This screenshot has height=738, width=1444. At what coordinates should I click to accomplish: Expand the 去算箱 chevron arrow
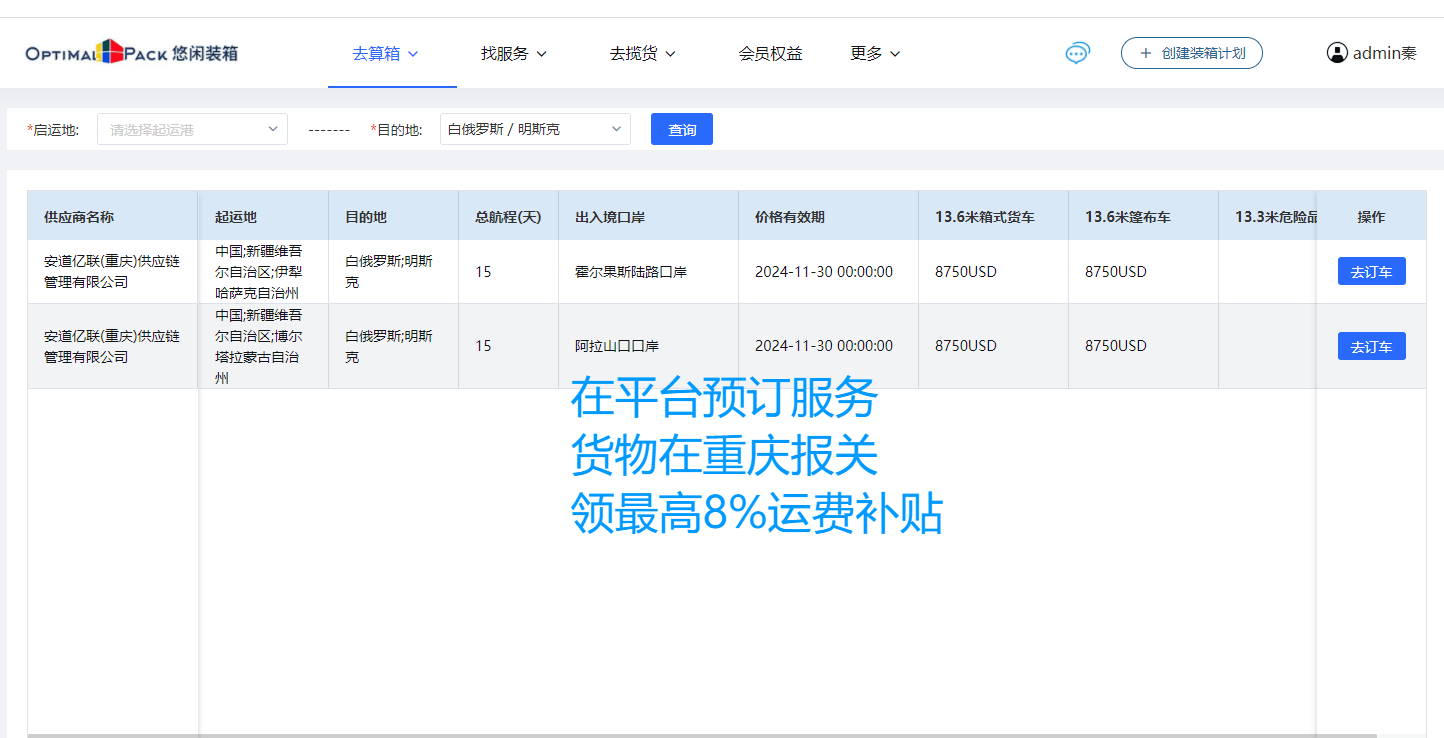[412, 54]
